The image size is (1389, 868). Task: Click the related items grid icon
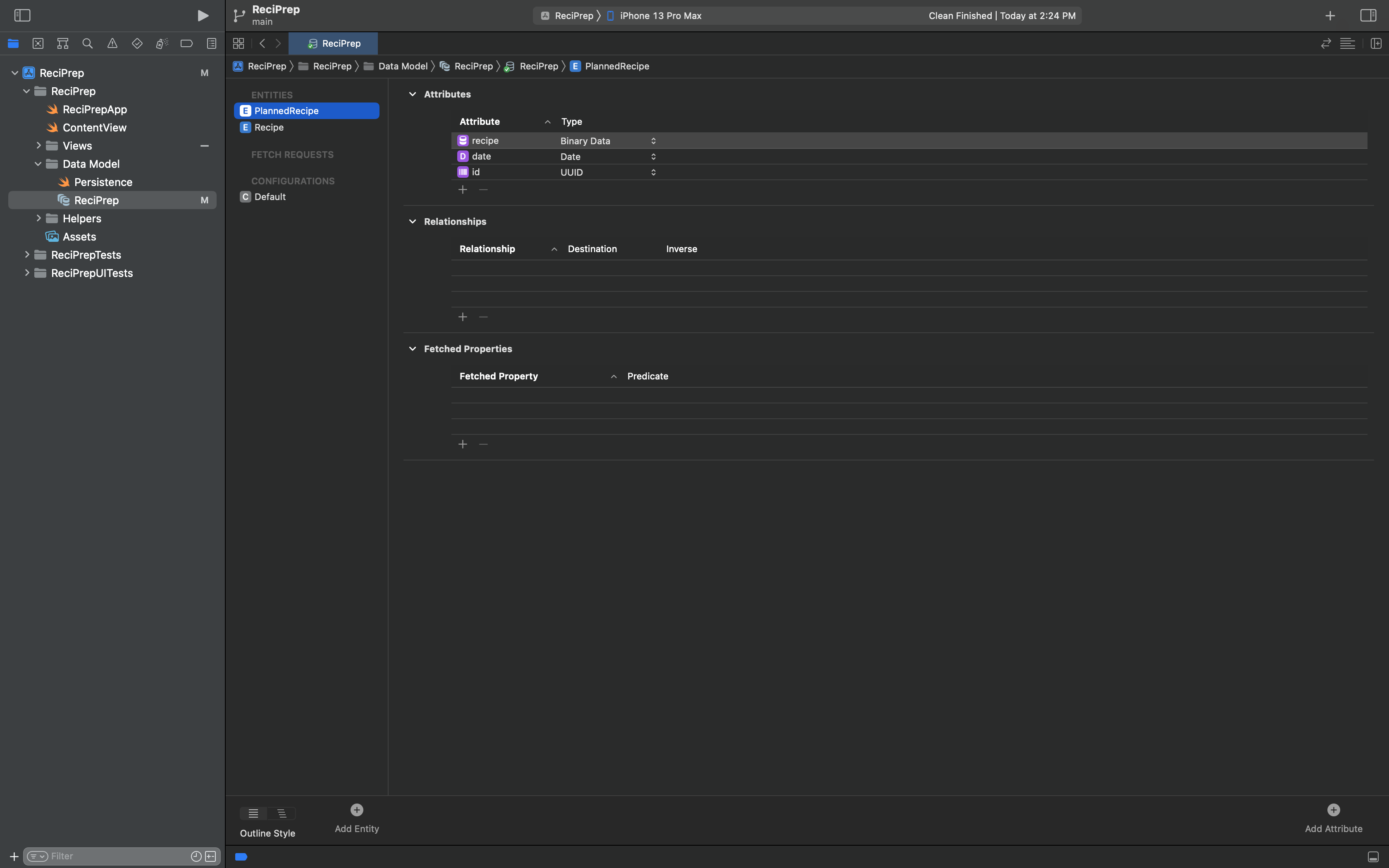pos(239,44)
